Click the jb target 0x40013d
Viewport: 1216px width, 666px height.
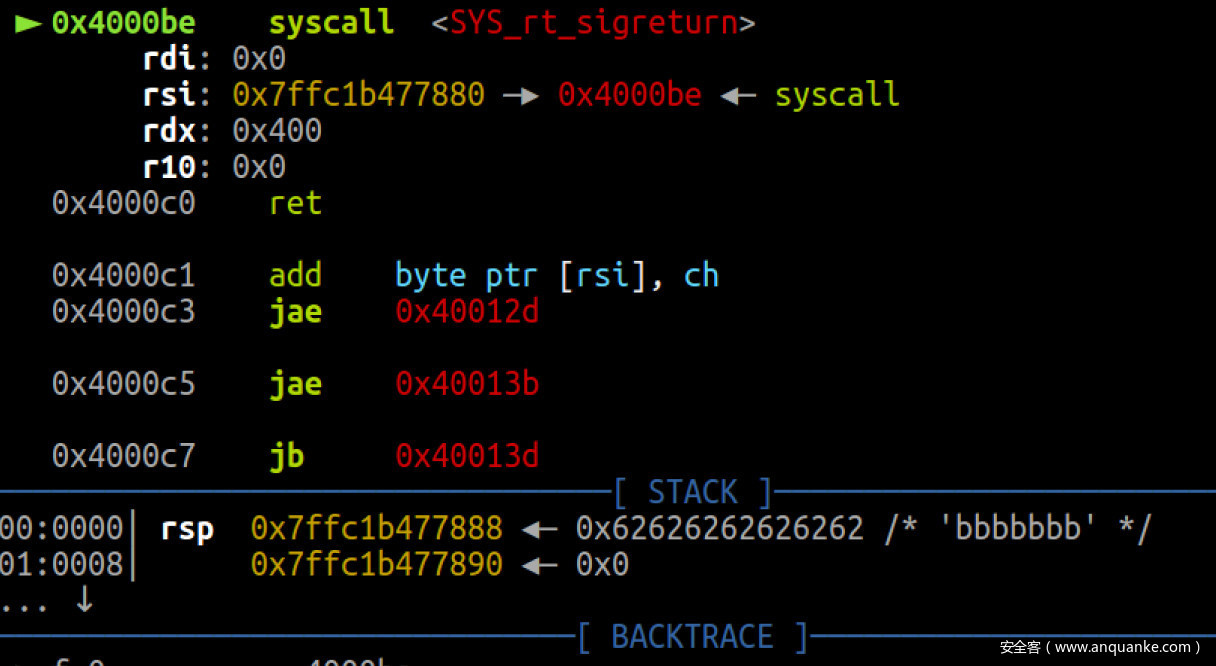click(x=467, y=456)
